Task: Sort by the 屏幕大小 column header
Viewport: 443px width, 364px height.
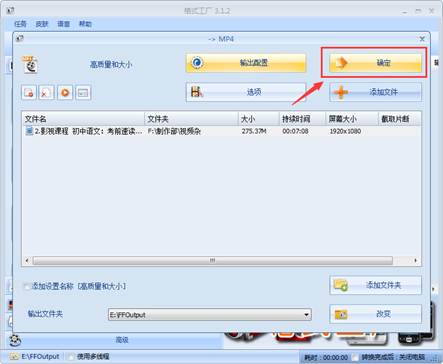Action: coord(352,119)
